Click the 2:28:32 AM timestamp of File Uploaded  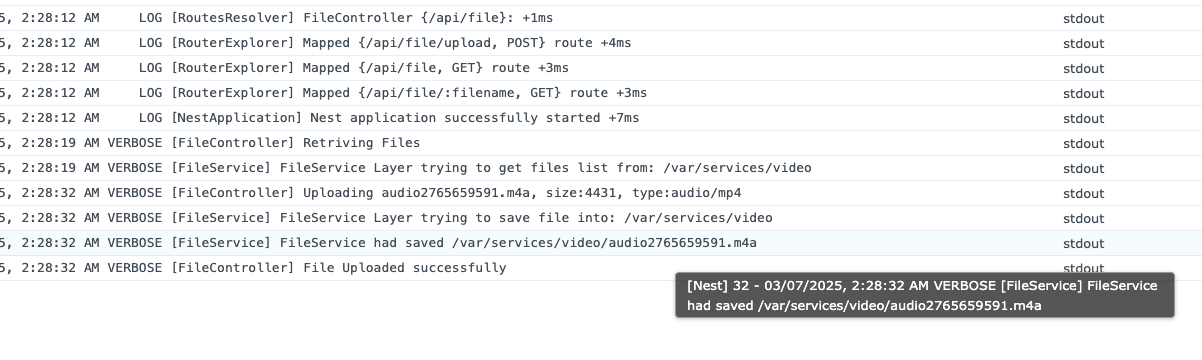59,268
